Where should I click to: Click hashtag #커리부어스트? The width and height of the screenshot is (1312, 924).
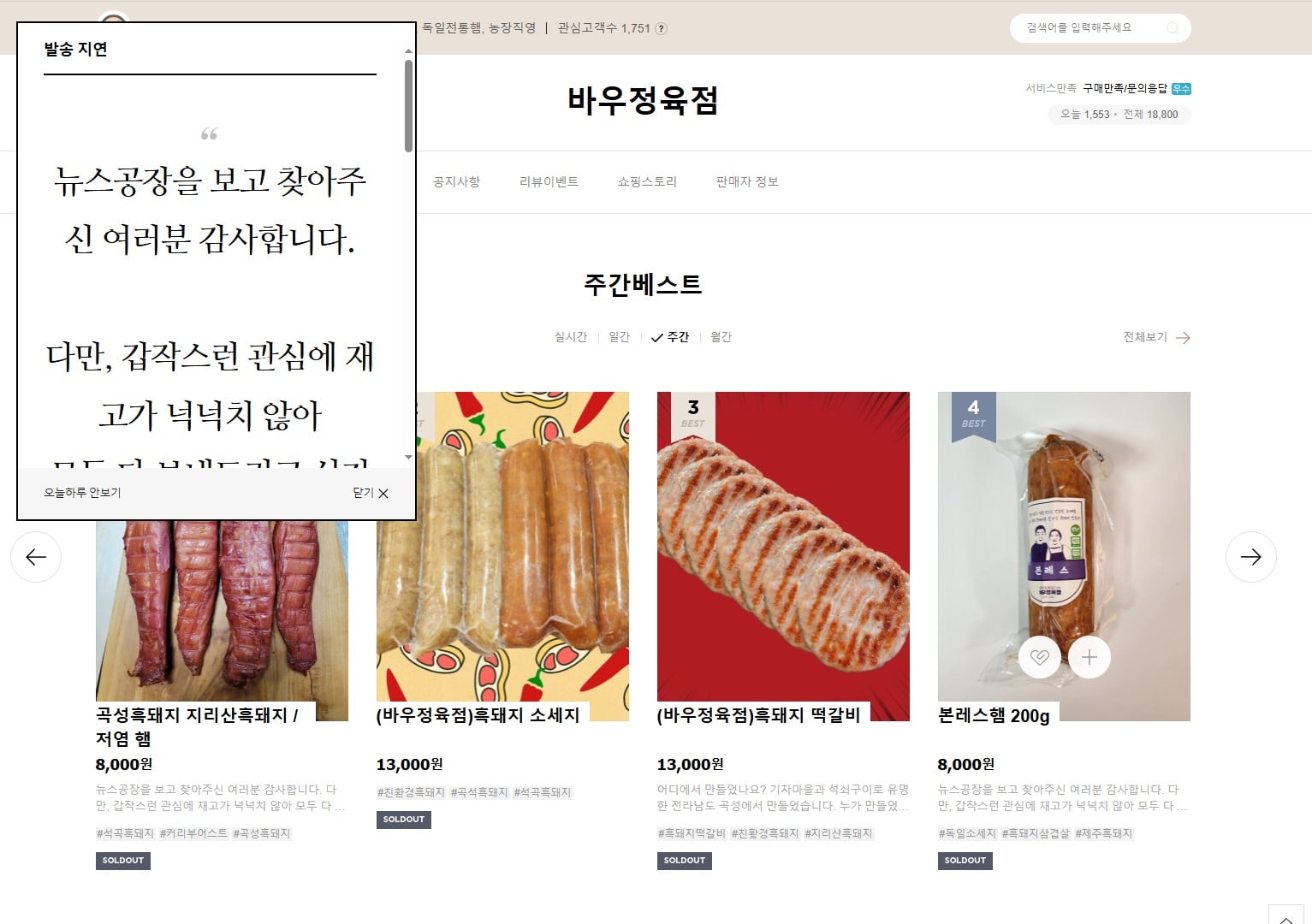point(193,833)
